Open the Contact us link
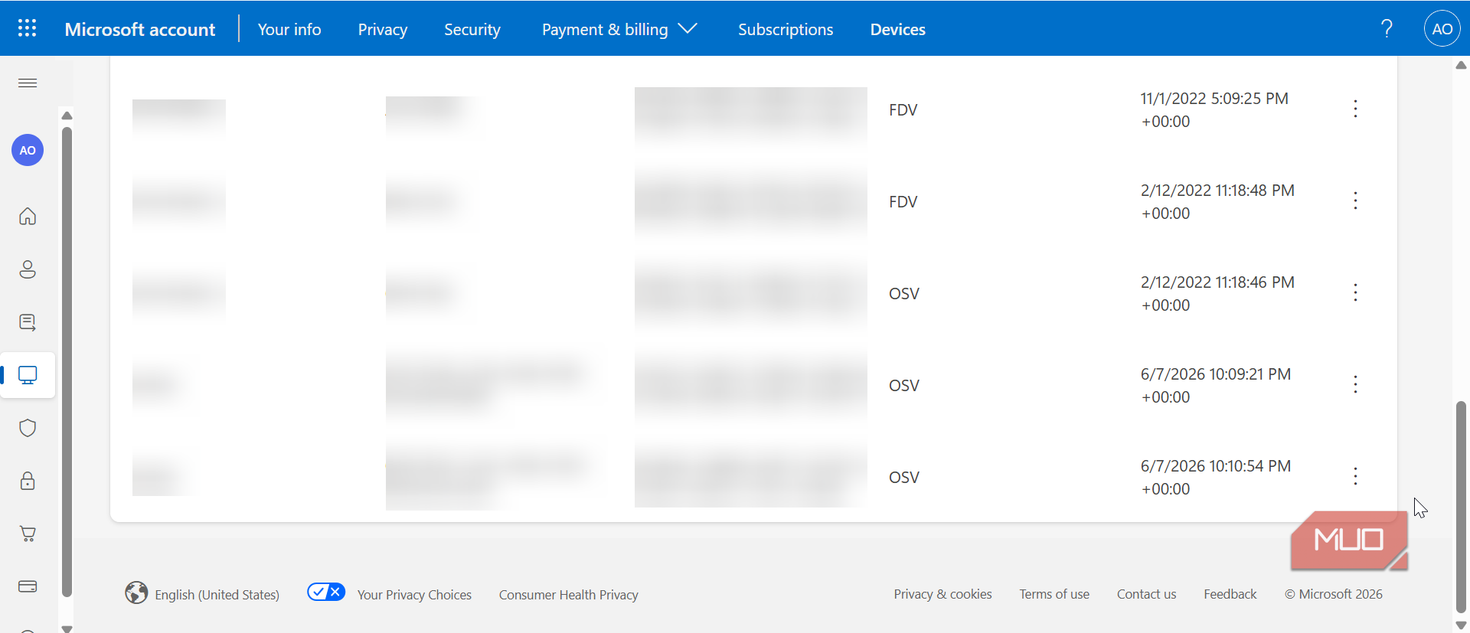The width and height of the screenshot is (1470, 633). coord(1146,594)
